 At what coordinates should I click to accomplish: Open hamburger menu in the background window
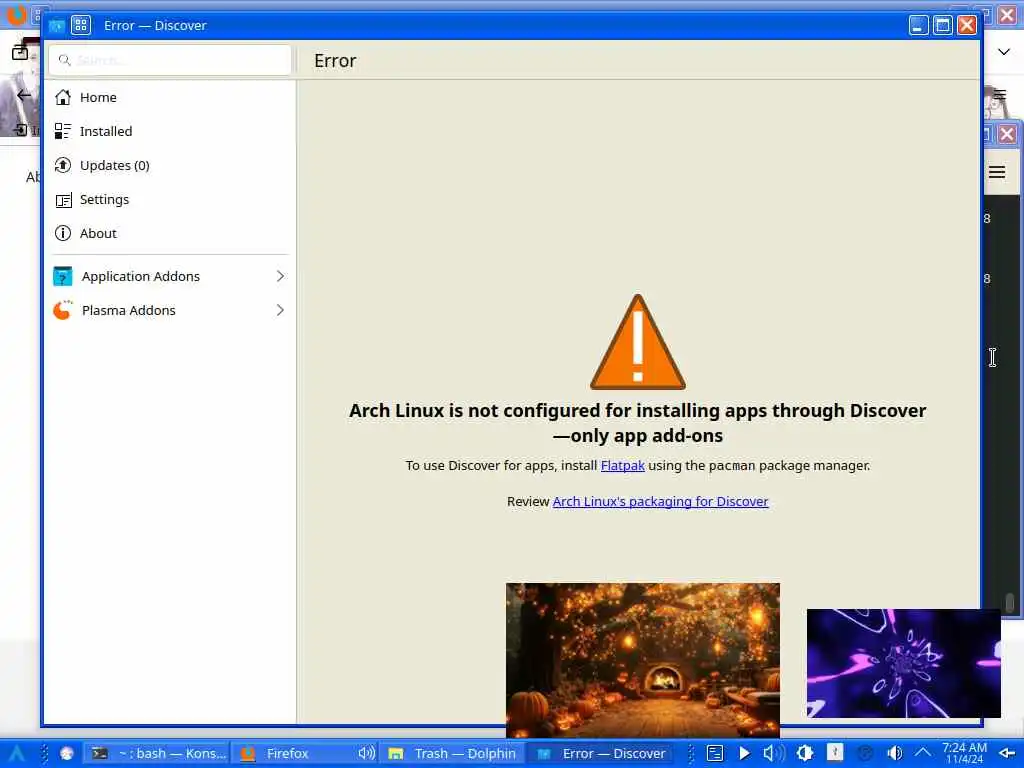click(997, 172)
